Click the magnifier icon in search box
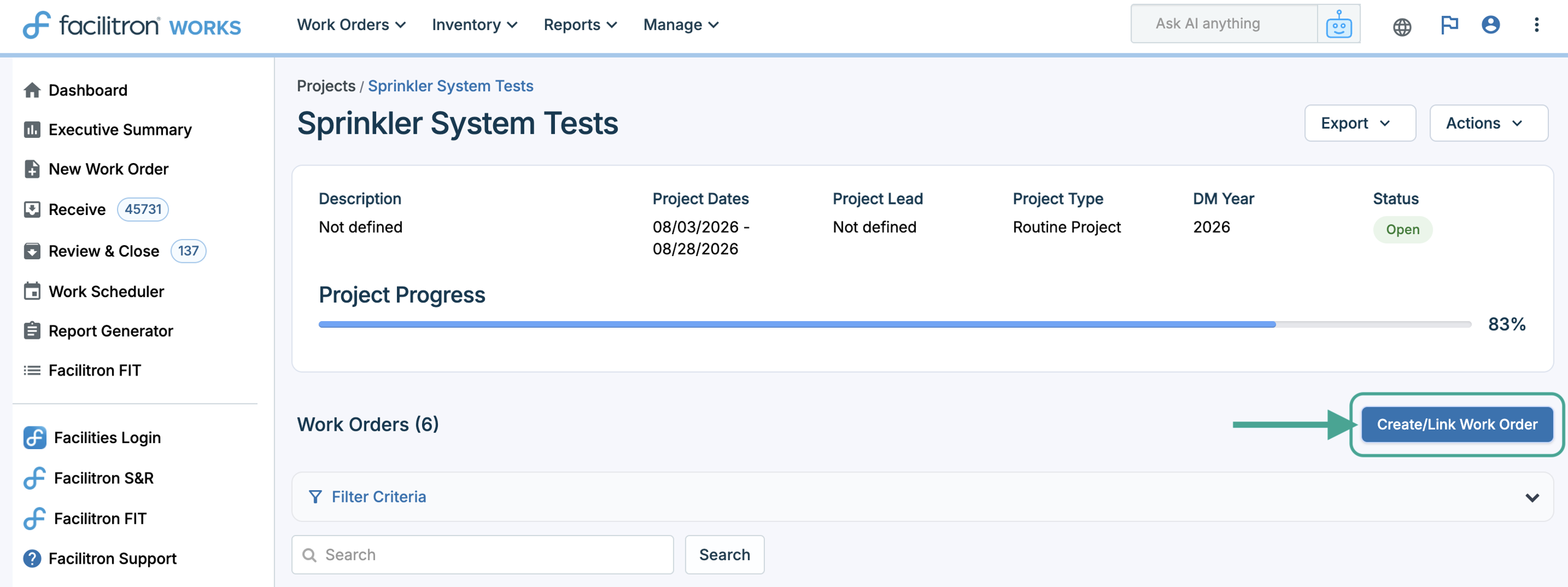1568x587 pixels. pyautogui.click(x=310, y=555)
